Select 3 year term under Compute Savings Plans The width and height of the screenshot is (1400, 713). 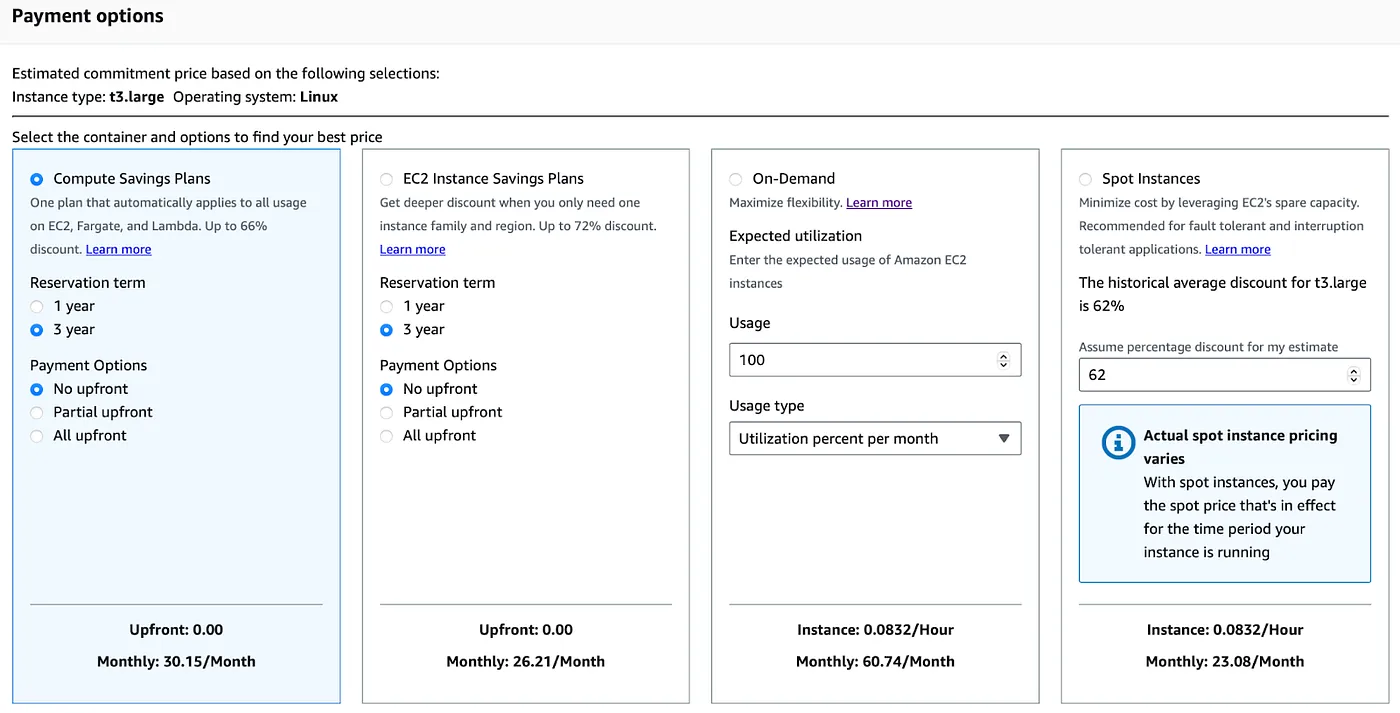[37, 330]
